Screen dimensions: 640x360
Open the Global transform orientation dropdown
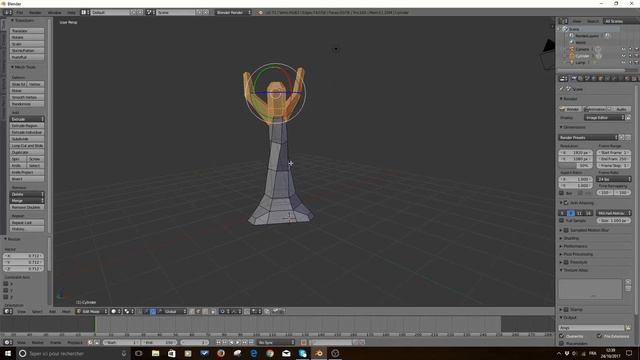(x=173, y=311)
